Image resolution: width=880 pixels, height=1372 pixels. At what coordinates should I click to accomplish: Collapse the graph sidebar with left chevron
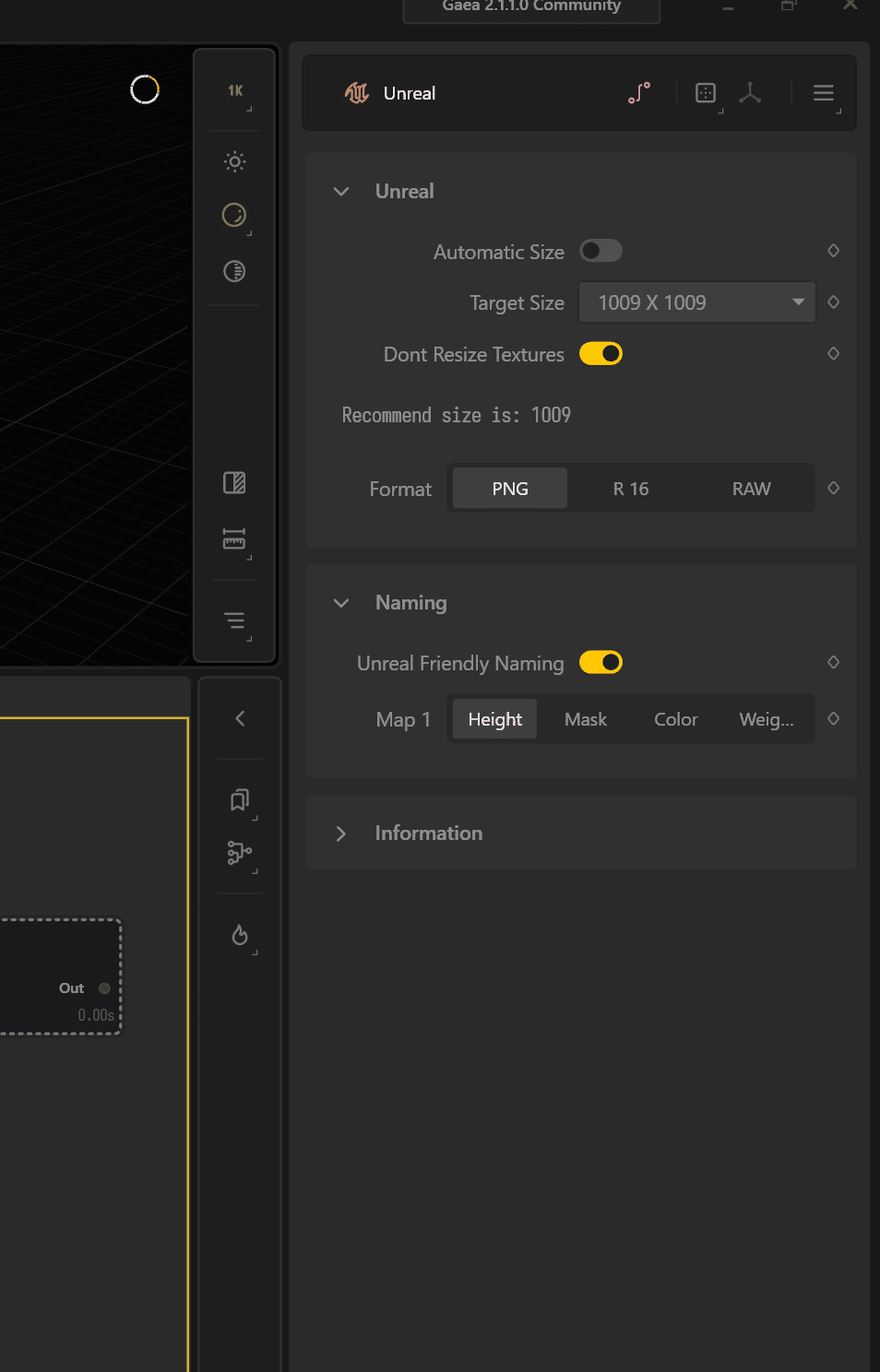(240, 718)
